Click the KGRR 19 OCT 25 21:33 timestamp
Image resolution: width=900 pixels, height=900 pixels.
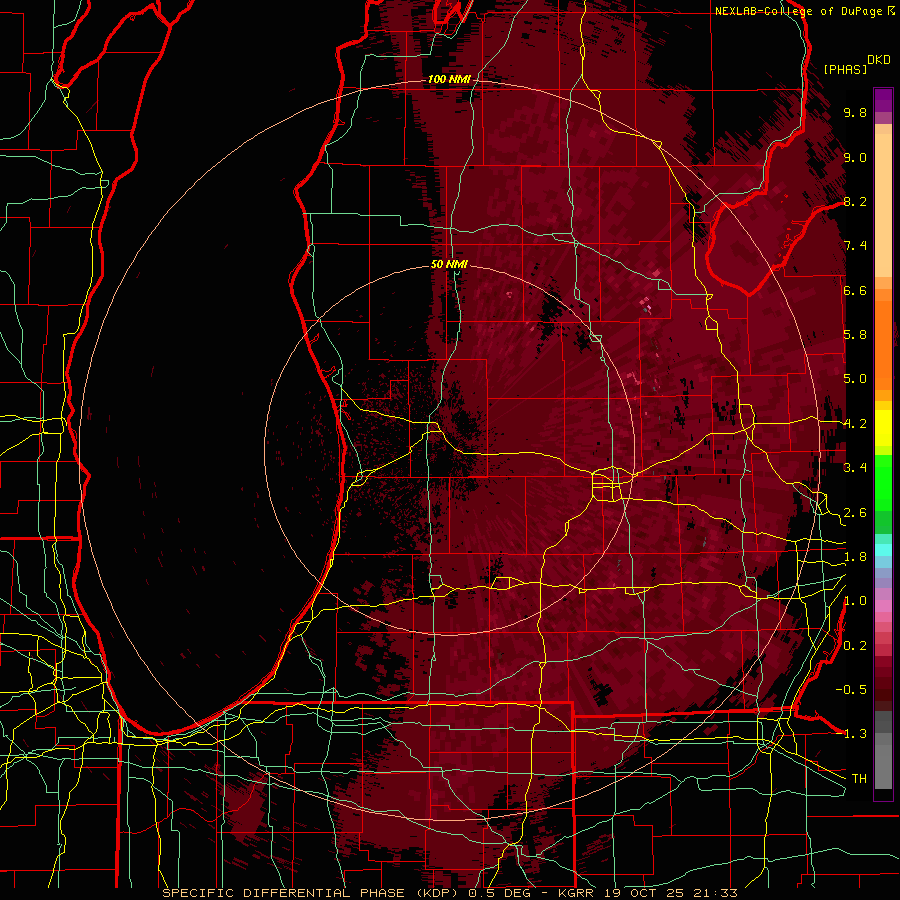coord(648,893)
